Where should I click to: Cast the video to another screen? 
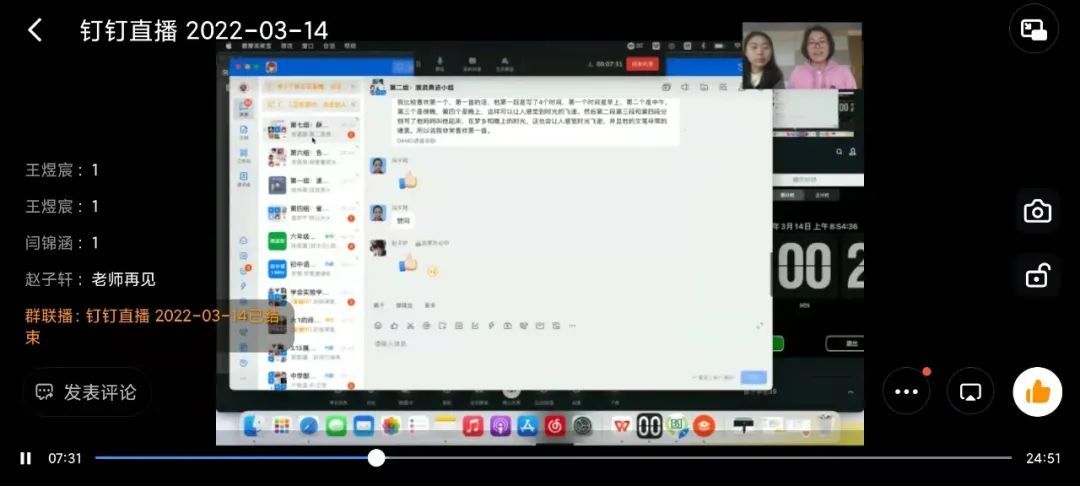969,392
